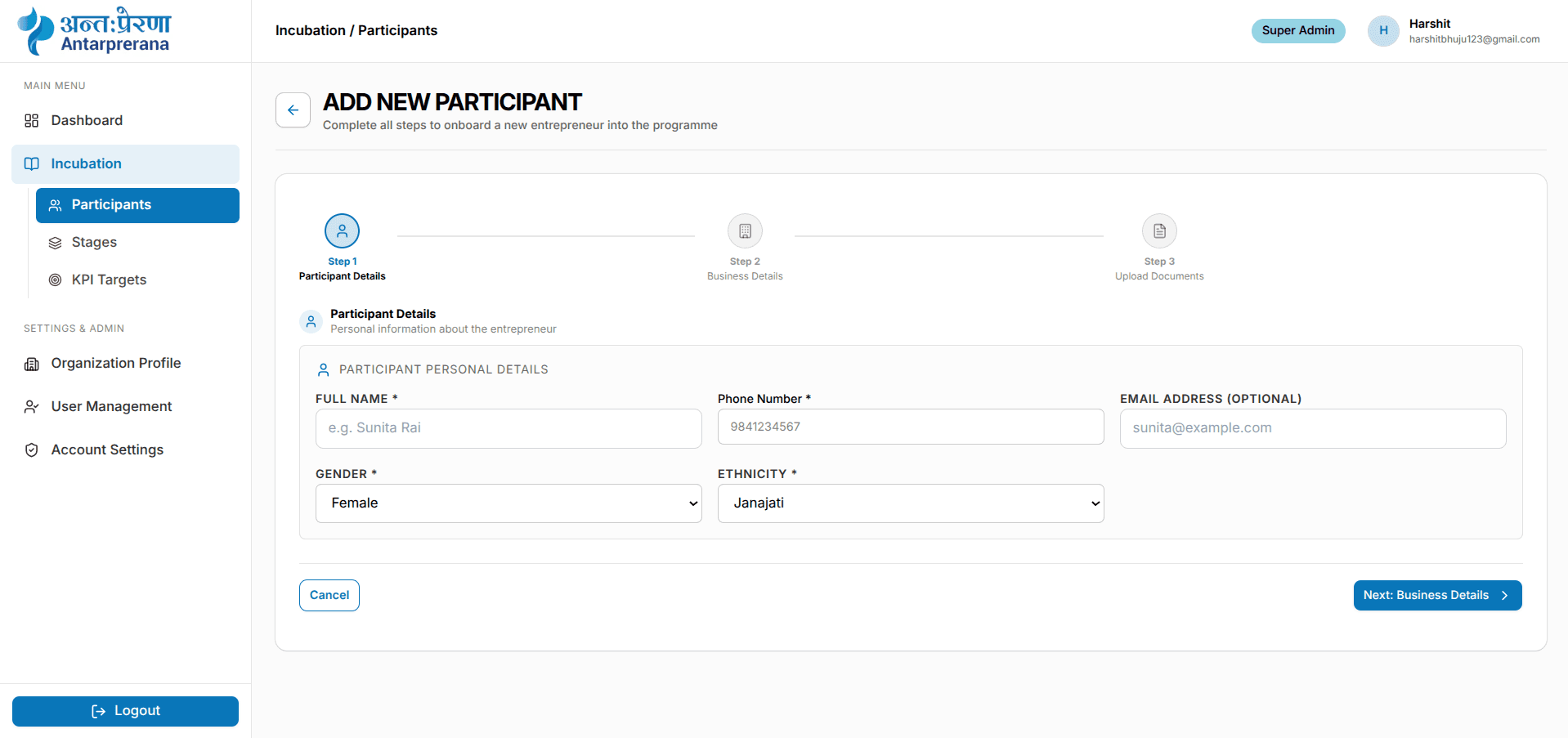Click the Dashboard grid icon

32,121
